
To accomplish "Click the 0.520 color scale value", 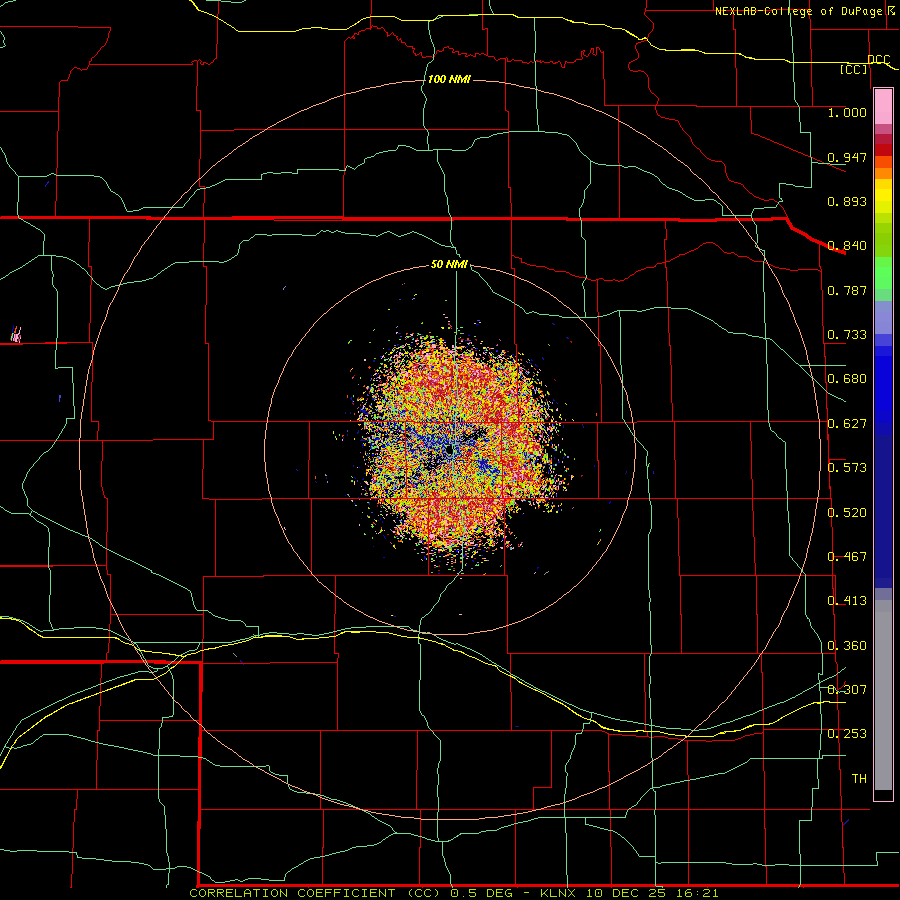I will point(847,513).
